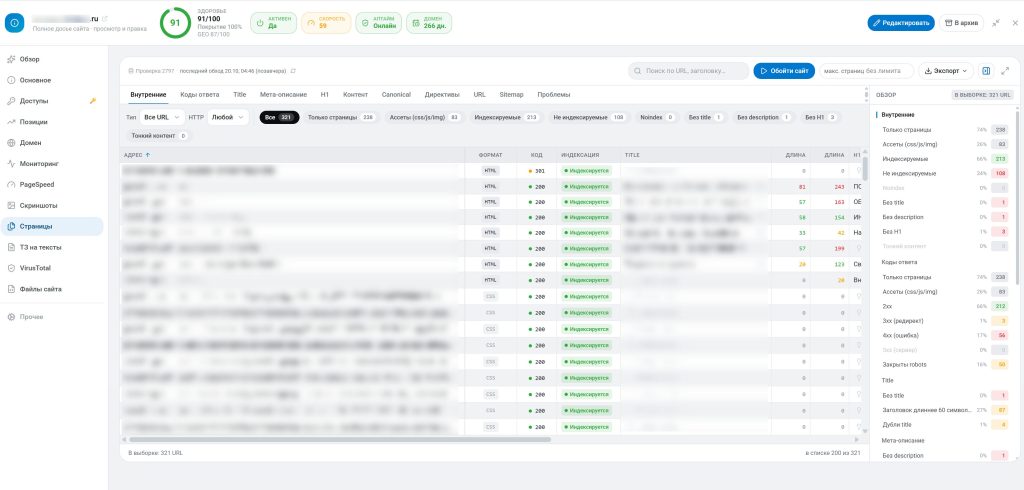Click the shield icon in Аптайм badge

[365, 23]
